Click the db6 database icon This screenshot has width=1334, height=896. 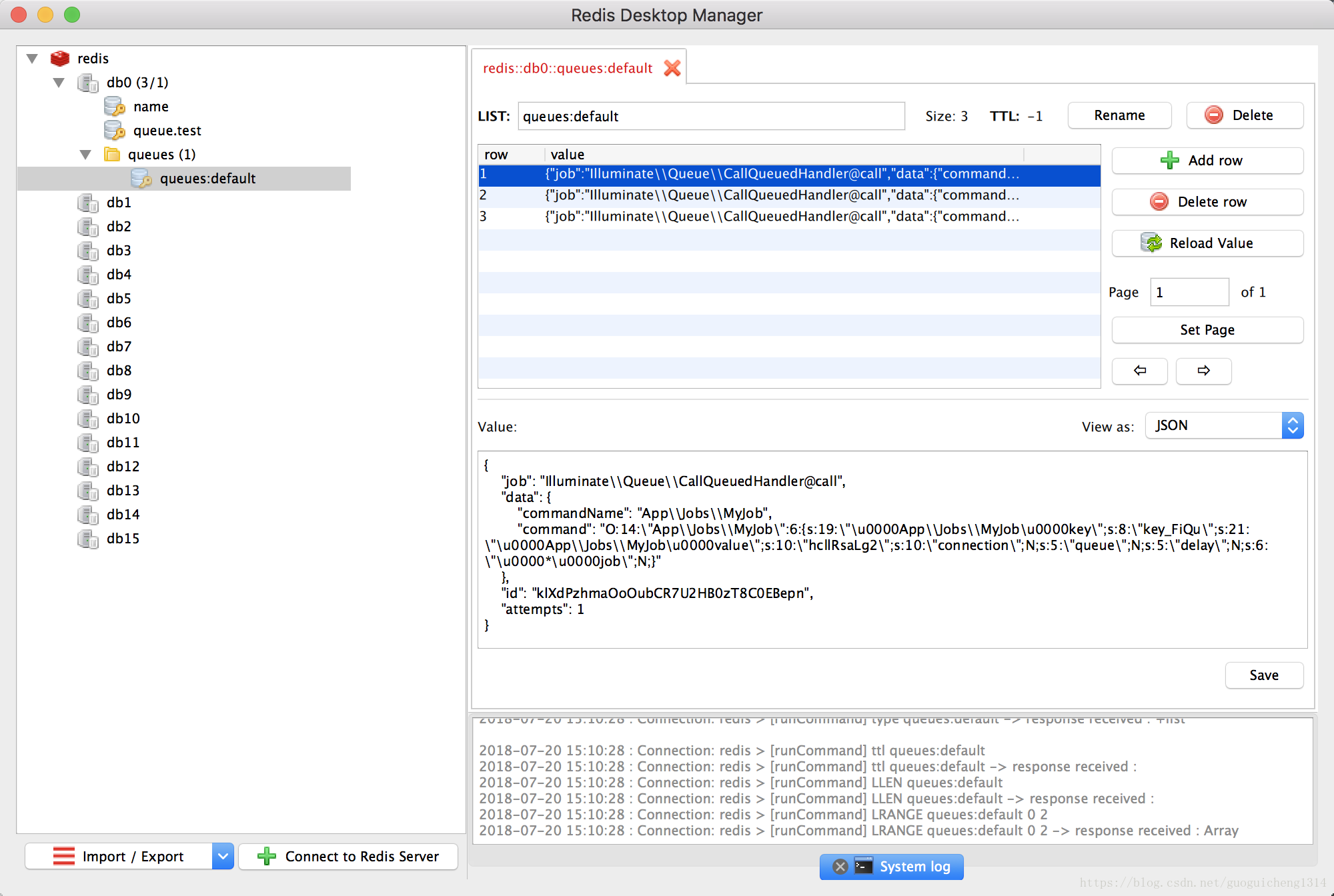[88, 323]
